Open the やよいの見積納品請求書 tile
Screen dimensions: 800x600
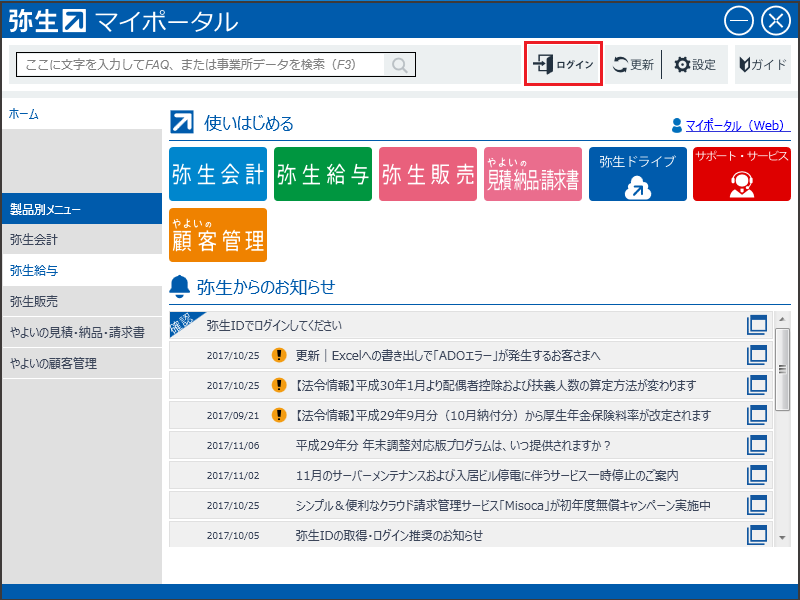tap(533, 174)
